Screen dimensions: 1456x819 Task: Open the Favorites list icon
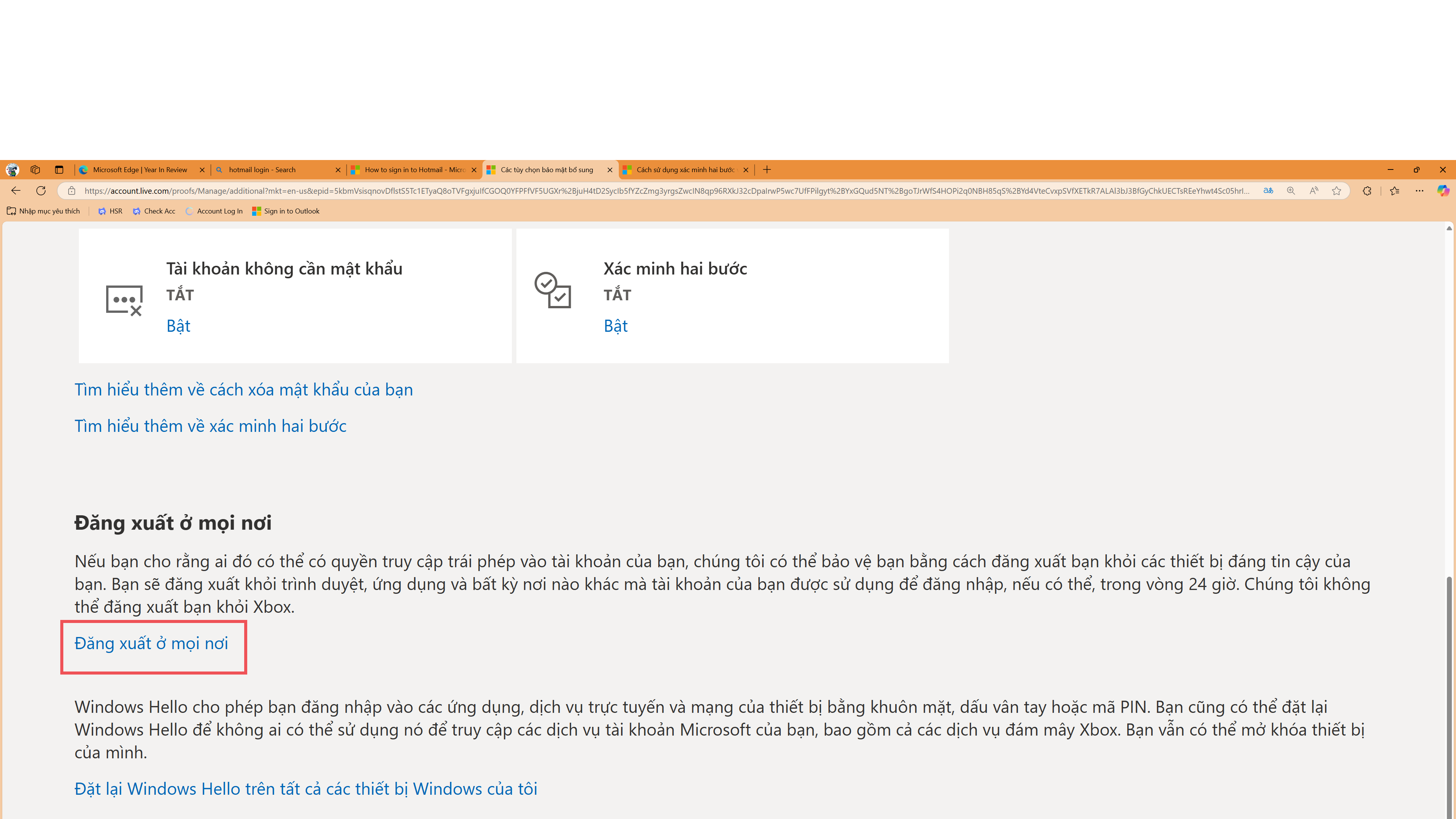[1395, 191]
